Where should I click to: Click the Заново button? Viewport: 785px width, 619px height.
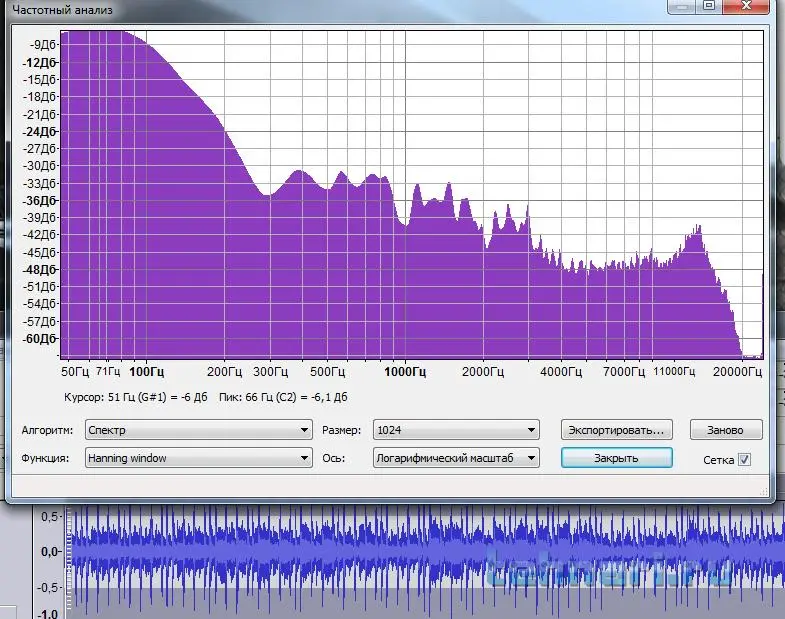725,430
